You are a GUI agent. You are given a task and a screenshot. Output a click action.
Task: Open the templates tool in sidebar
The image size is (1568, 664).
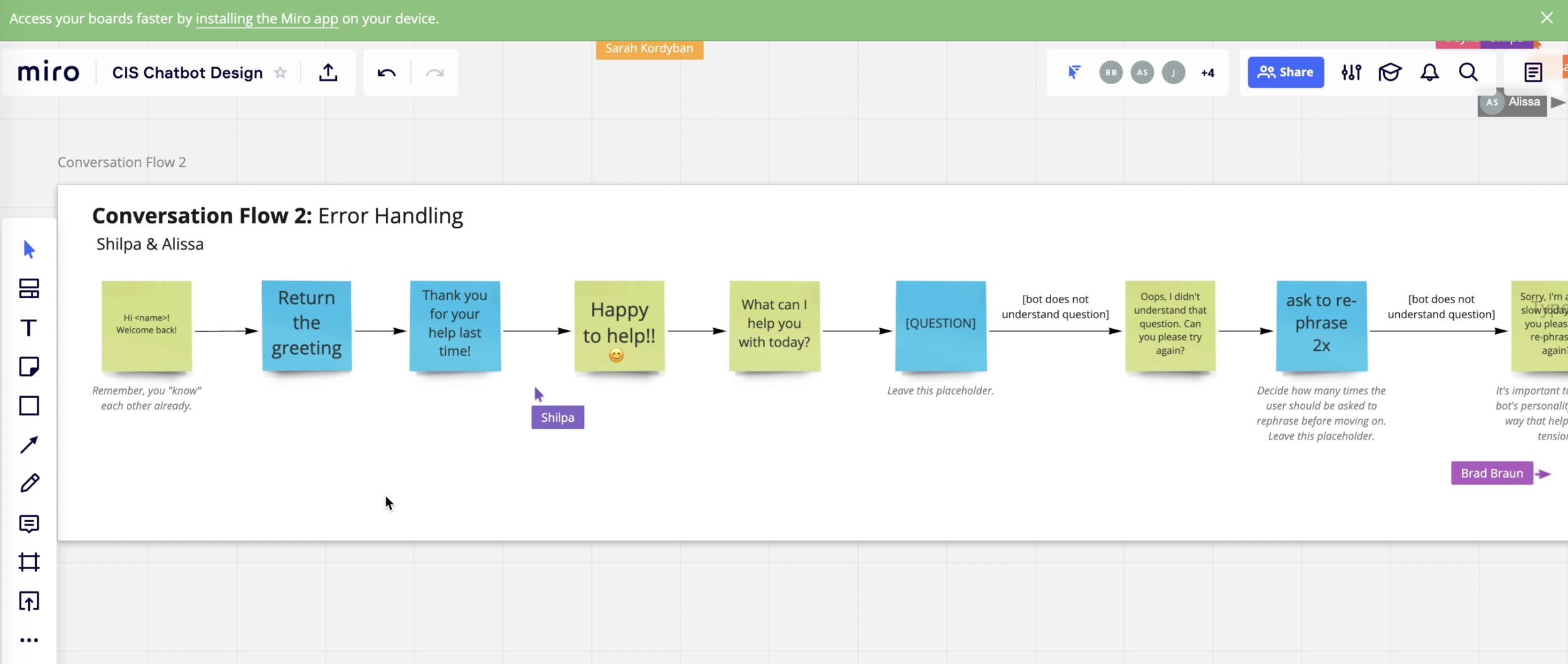[29, 289]
